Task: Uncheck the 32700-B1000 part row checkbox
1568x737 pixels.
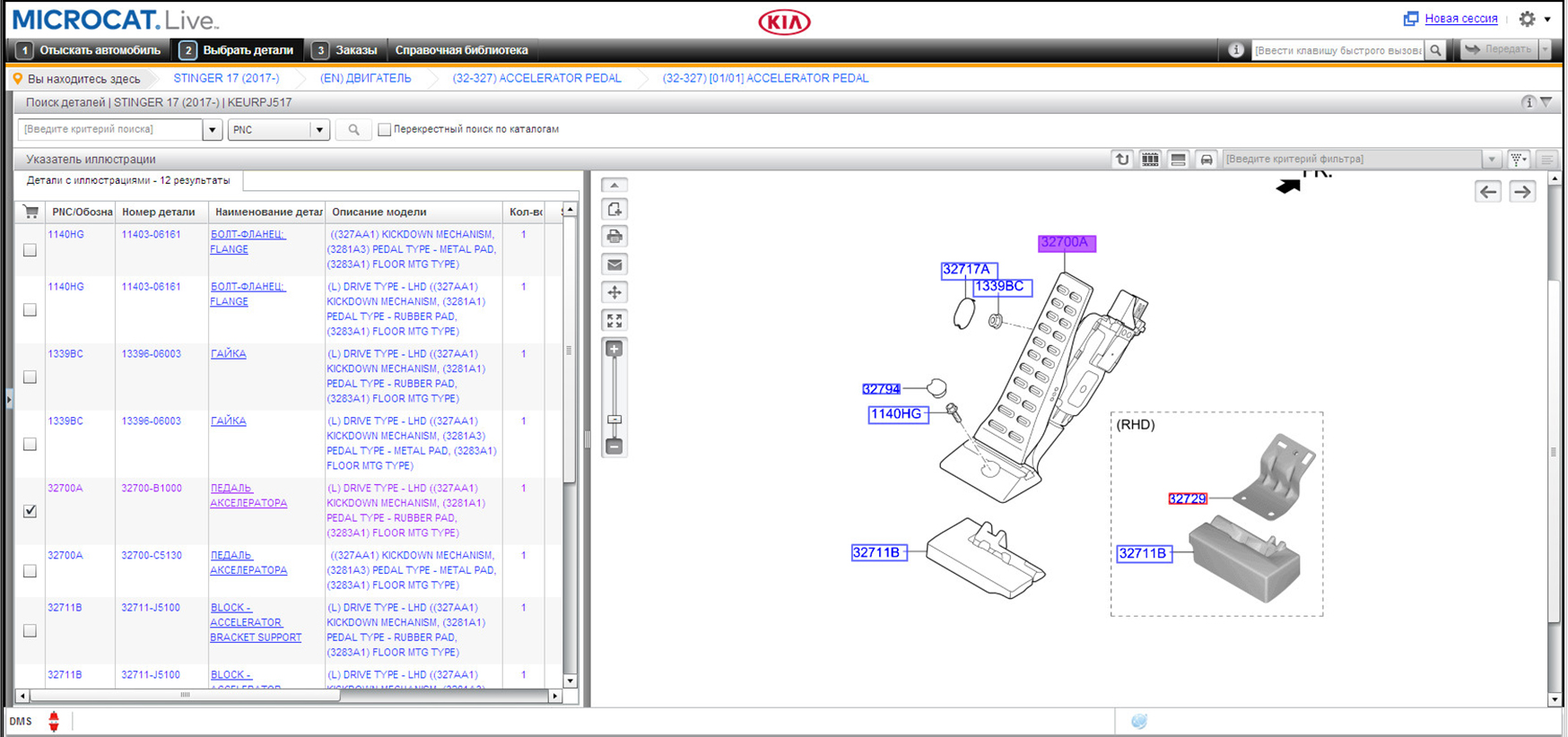Action: 30,511
